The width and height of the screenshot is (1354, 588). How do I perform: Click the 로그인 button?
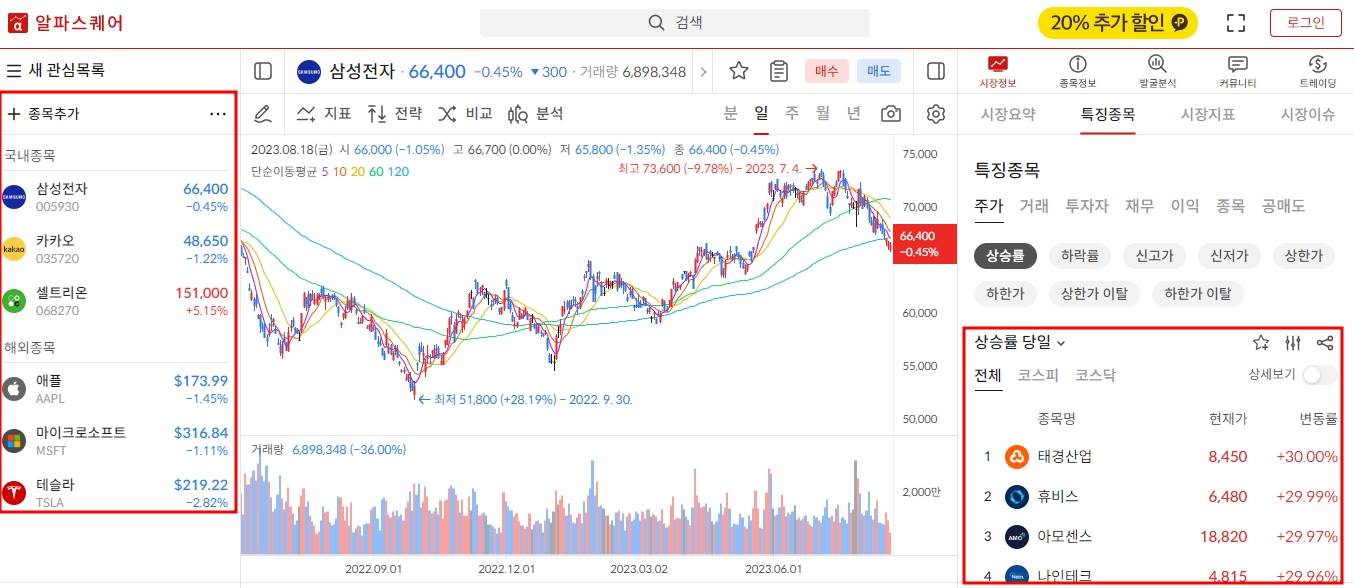tap(1305, 23)
